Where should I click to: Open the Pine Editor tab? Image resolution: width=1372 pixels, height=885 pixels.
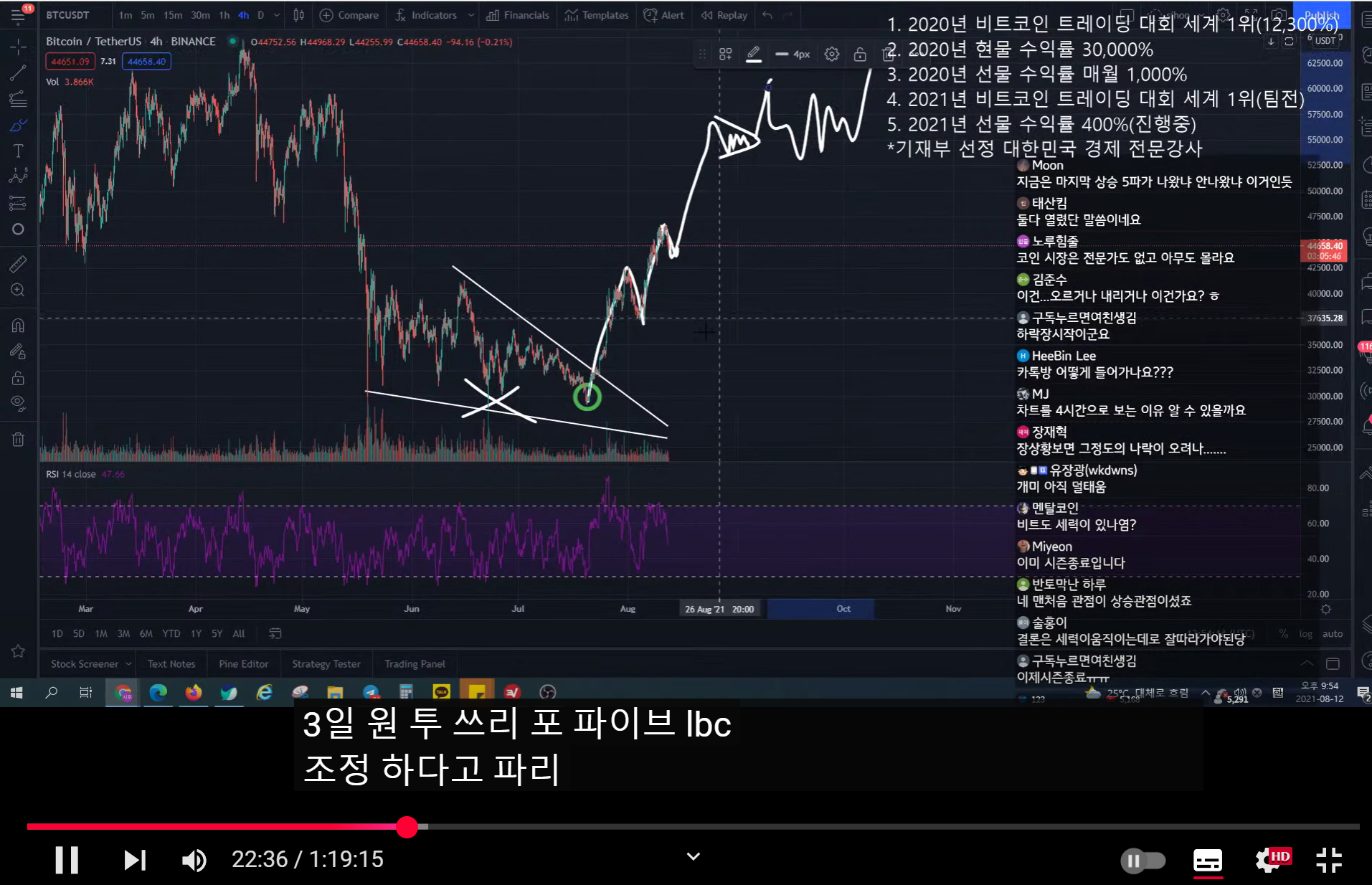click(244, 664)
